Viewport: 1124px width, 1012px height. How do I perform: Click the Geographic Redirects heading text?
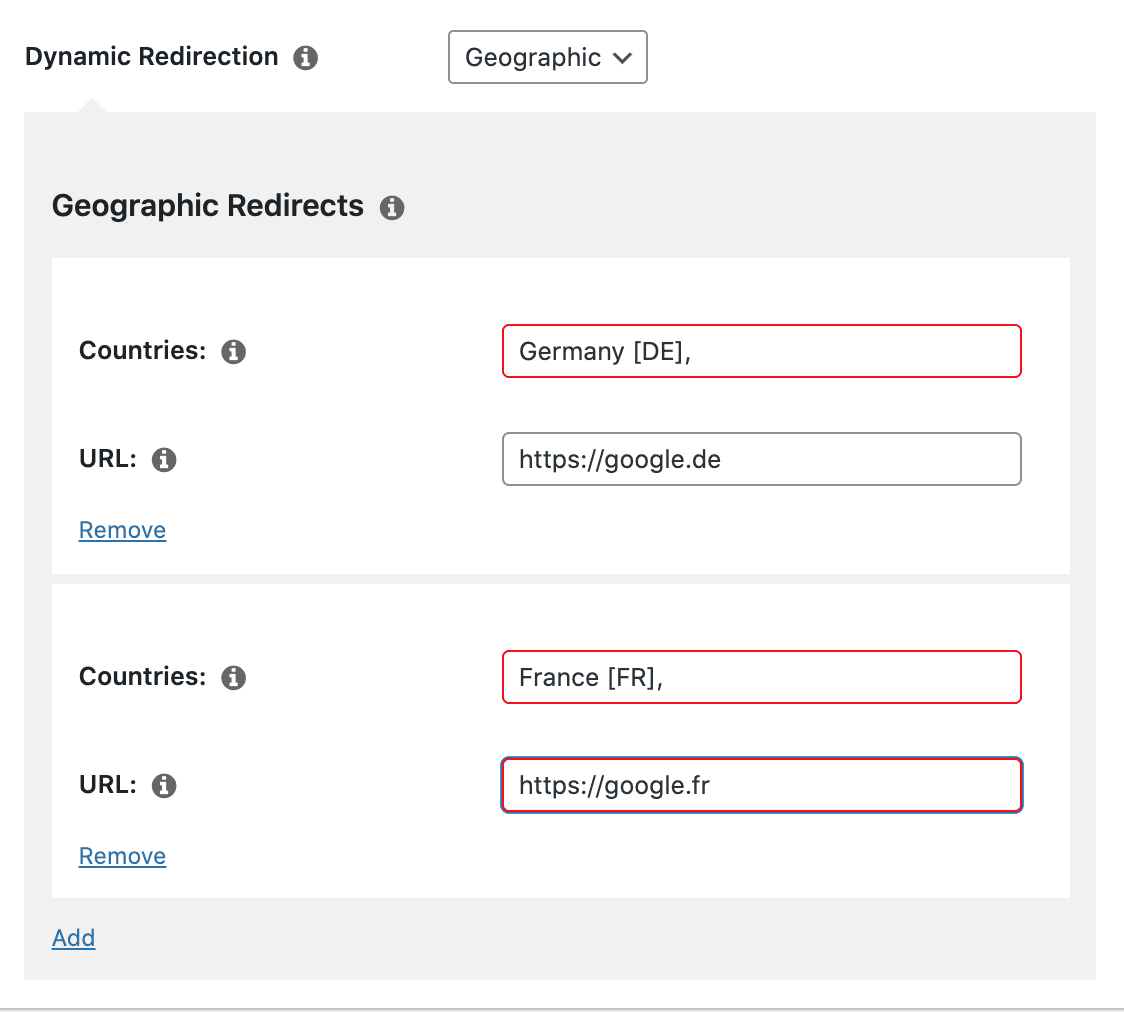[208, 206]
